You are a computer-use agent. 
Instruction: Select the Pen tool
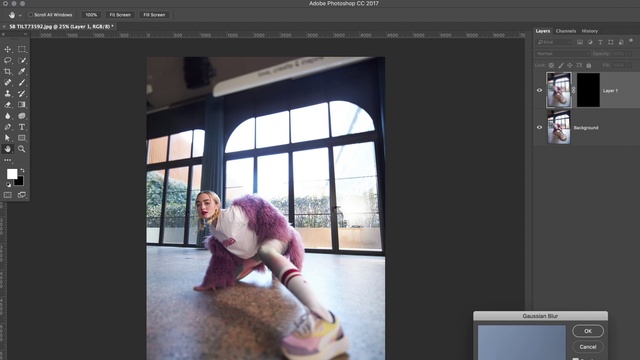click(7, 127)
